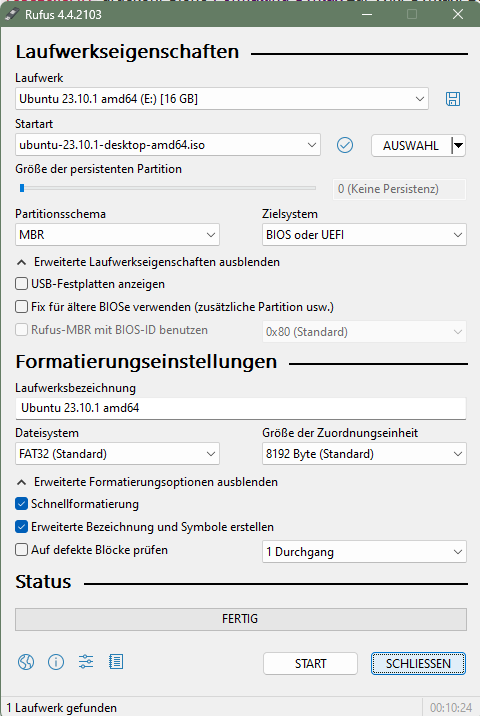Open the application settings sliders icon
The width and height of the screenshot is (480, 716).
pos(86,662)
